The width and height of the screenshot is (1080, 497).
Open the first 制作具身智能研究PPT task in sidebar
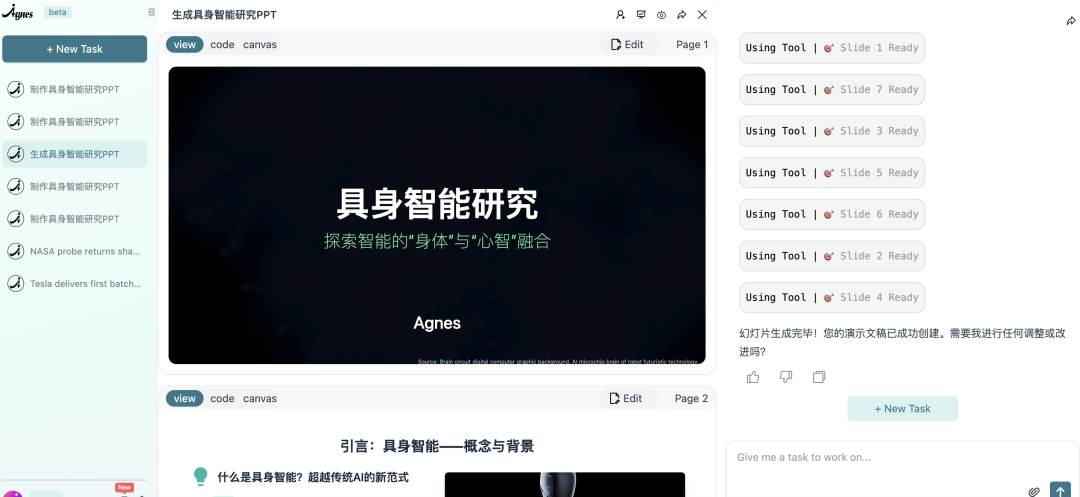click(74, 89)
